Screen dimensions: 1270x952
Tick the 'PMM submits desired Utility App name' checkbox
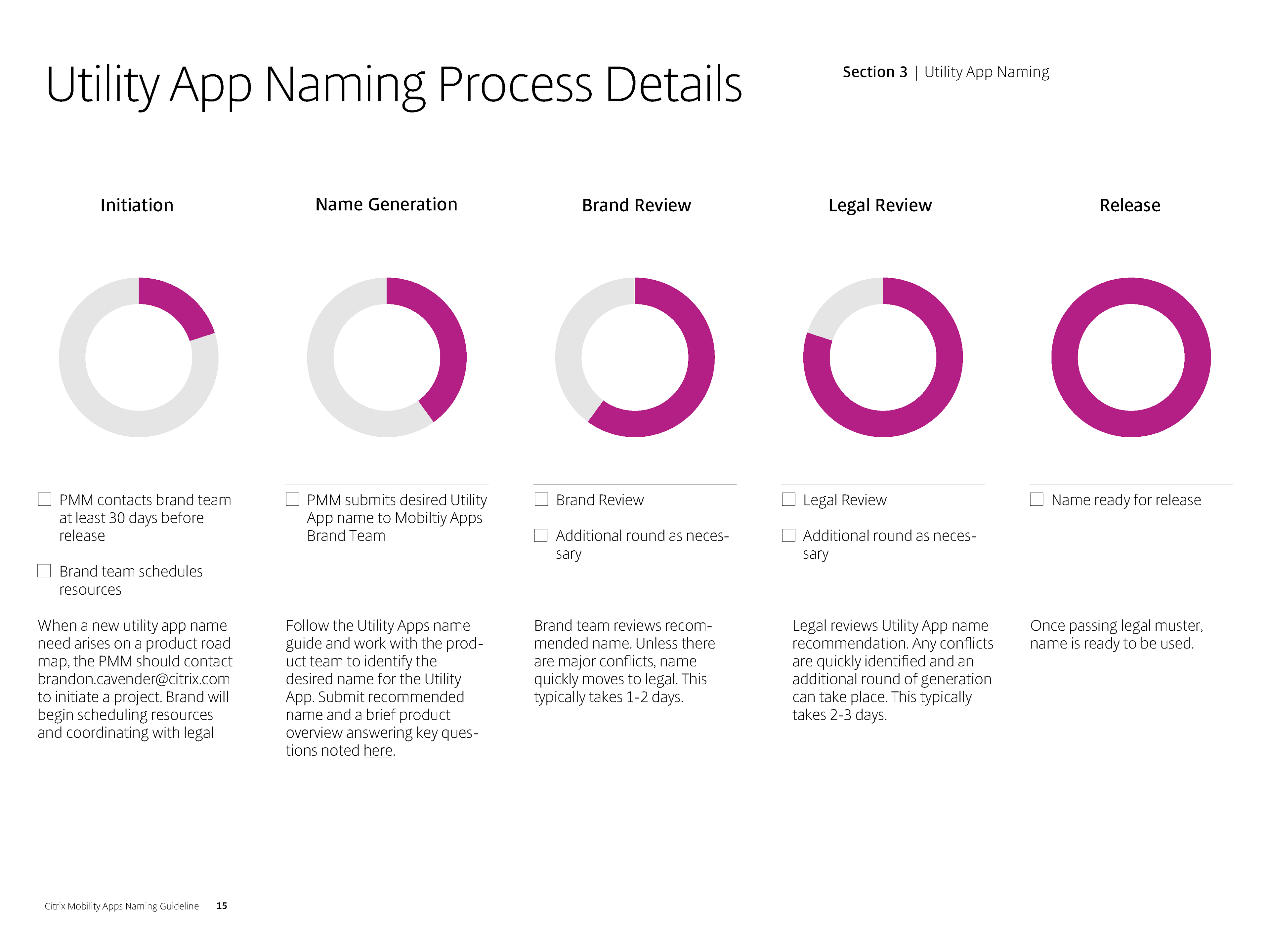coord(292,499)
